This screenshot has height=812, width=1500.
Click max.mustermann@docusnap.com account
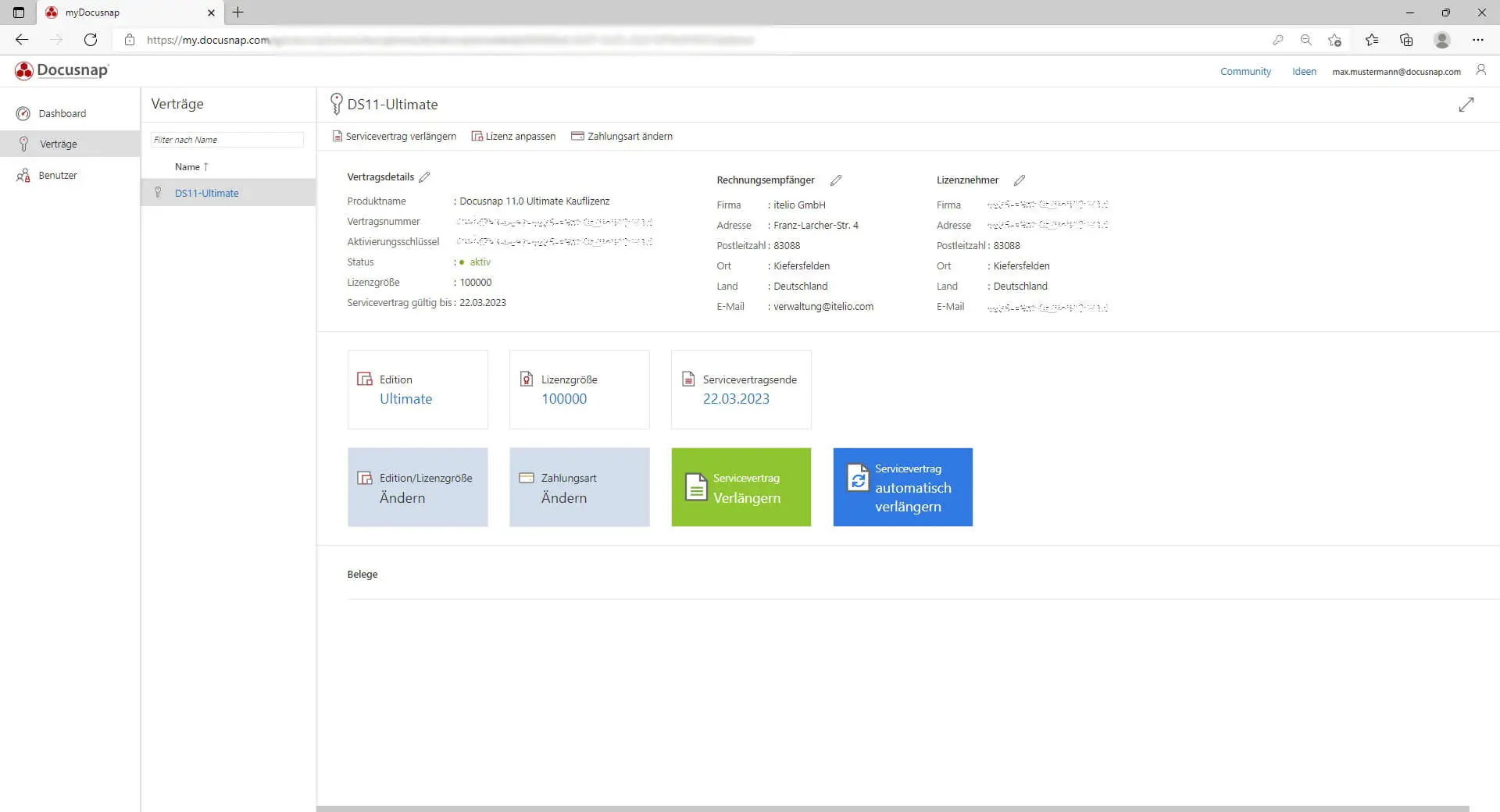click(x=1396, y=71)
